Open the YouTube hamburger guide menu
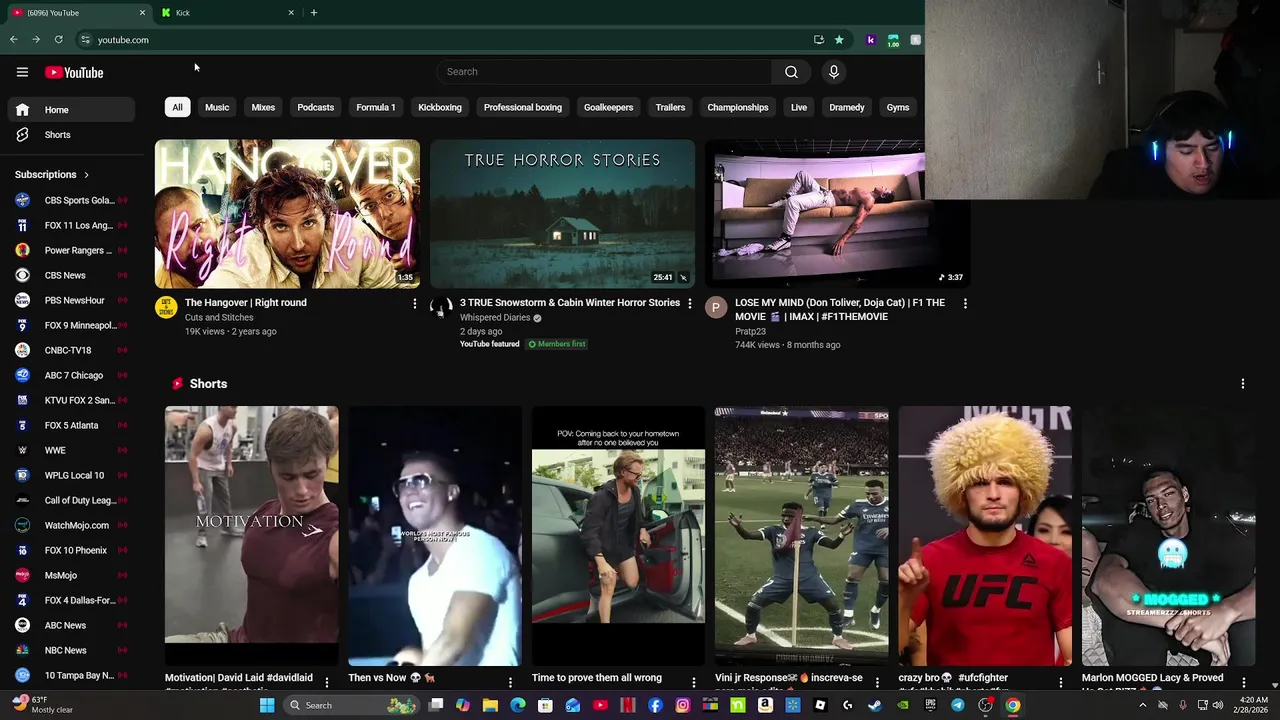The height and width of the screenshot is (720, 1280). (x=22, y=72)
